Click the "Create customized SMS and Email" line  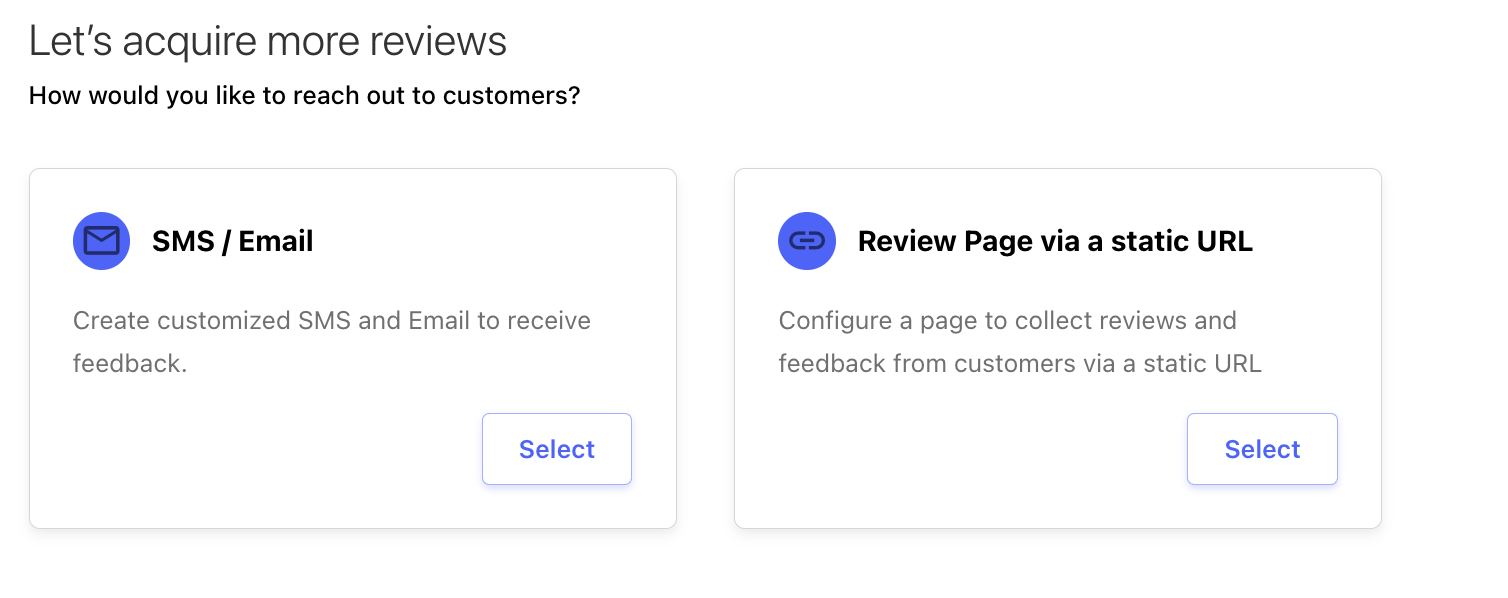pyautogui.click(x=332, y=321)
